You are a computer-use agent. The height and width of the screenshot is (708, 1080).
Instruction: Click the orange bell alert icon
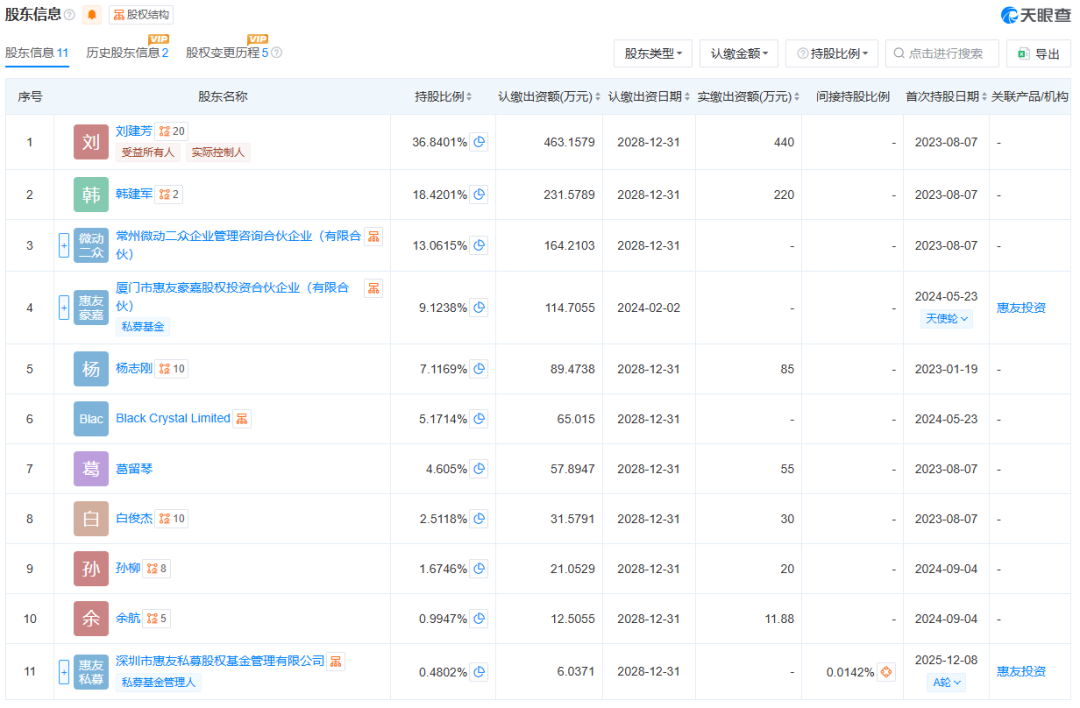click(92, 14)
